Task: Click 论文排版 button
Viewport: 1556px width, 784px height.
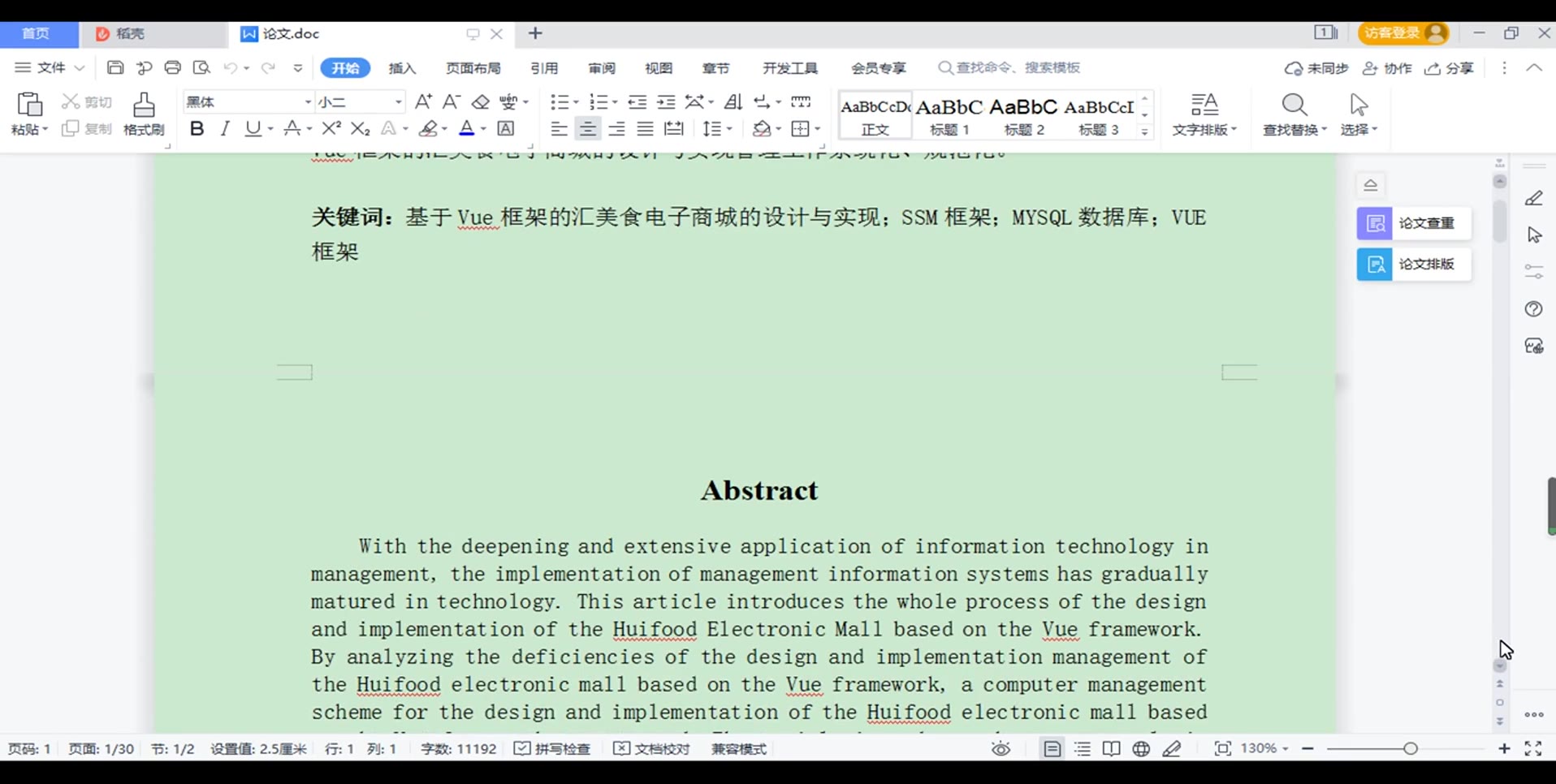Action: (1414, 264)
